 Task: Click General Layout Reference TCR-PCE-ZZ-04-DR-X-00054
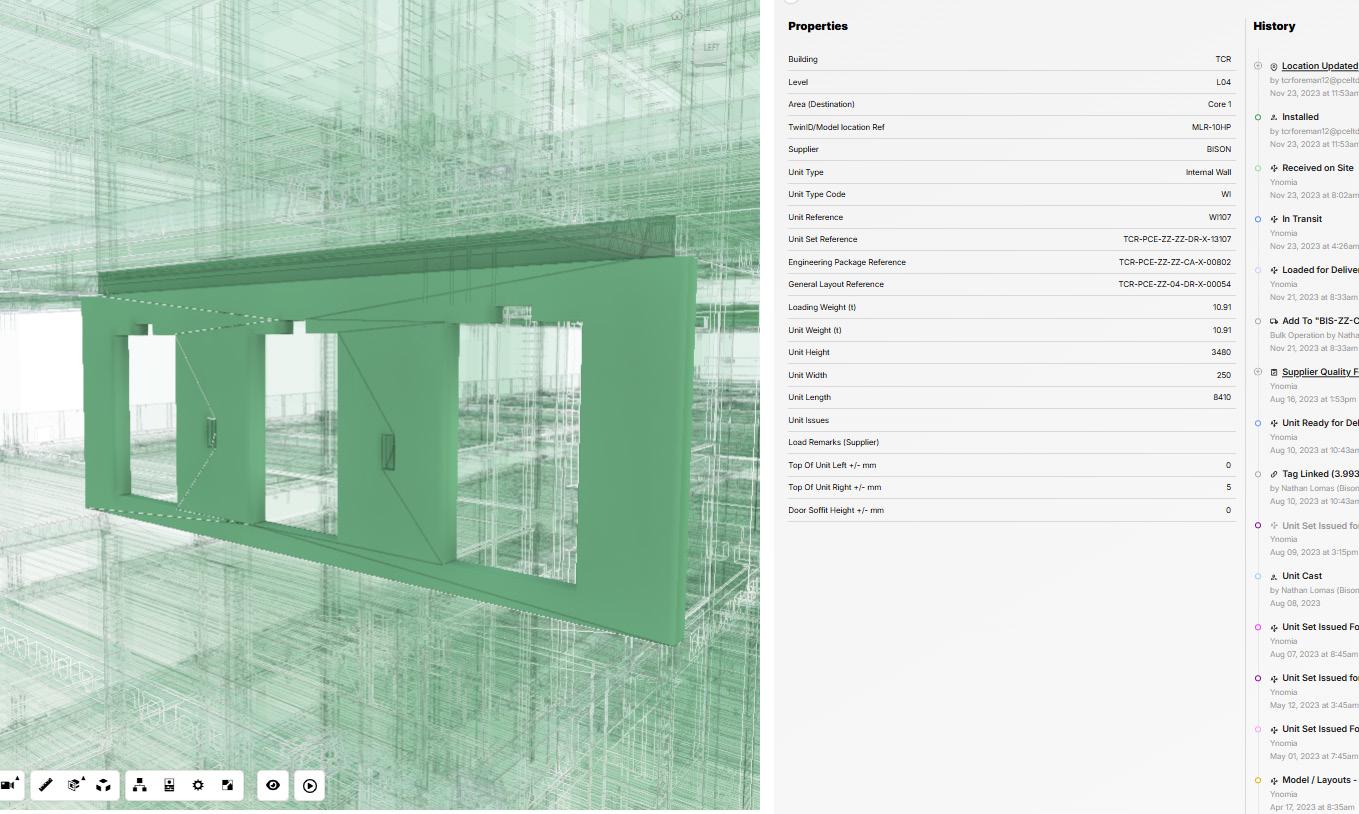[x=1175, y=284]
